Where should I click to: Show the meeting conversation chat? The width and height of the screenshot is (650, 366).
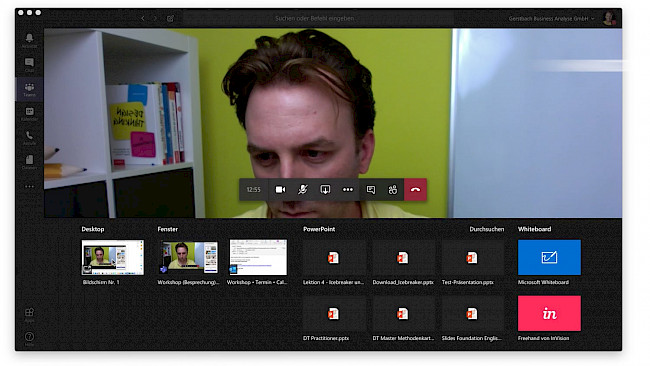(371, 189)
